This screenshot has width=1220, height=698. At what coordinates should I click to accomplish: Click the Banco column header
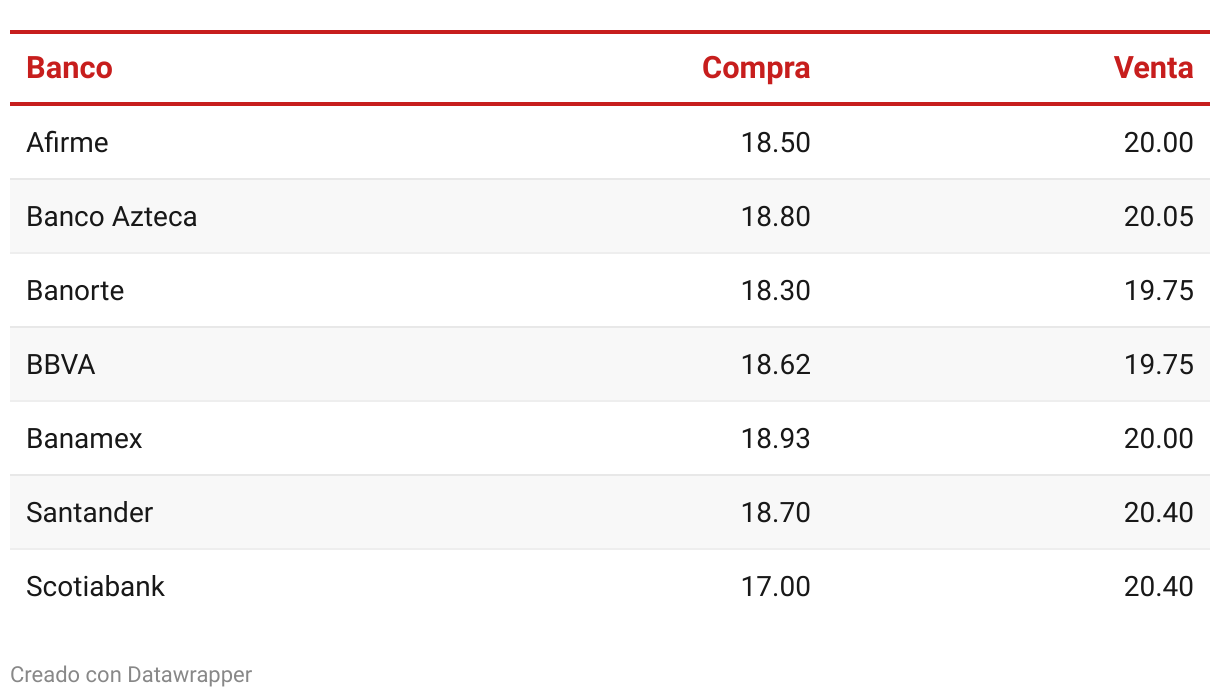click(x=69, y=68)
